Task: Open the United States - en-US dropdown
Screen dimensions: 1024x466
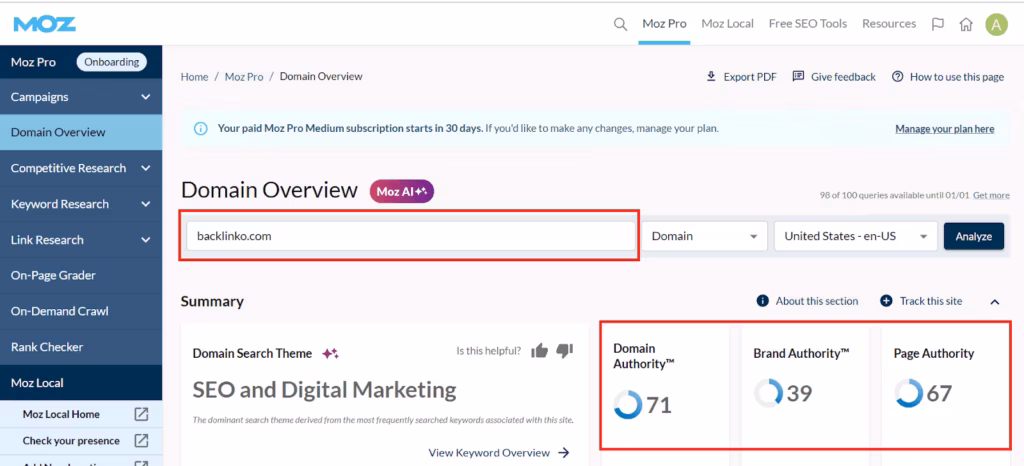Action: tap(856, 236)
